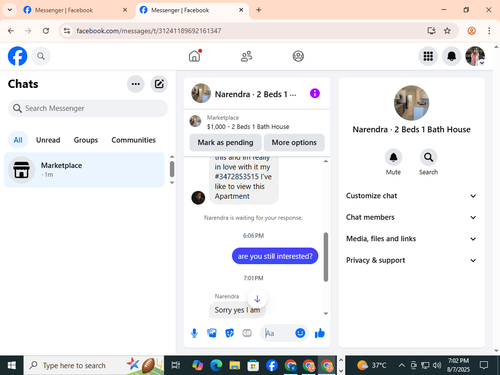The width and height of the screenshot is (500, 375).
Task: Go to the Facebook Home icon
Action: point(195,56)
